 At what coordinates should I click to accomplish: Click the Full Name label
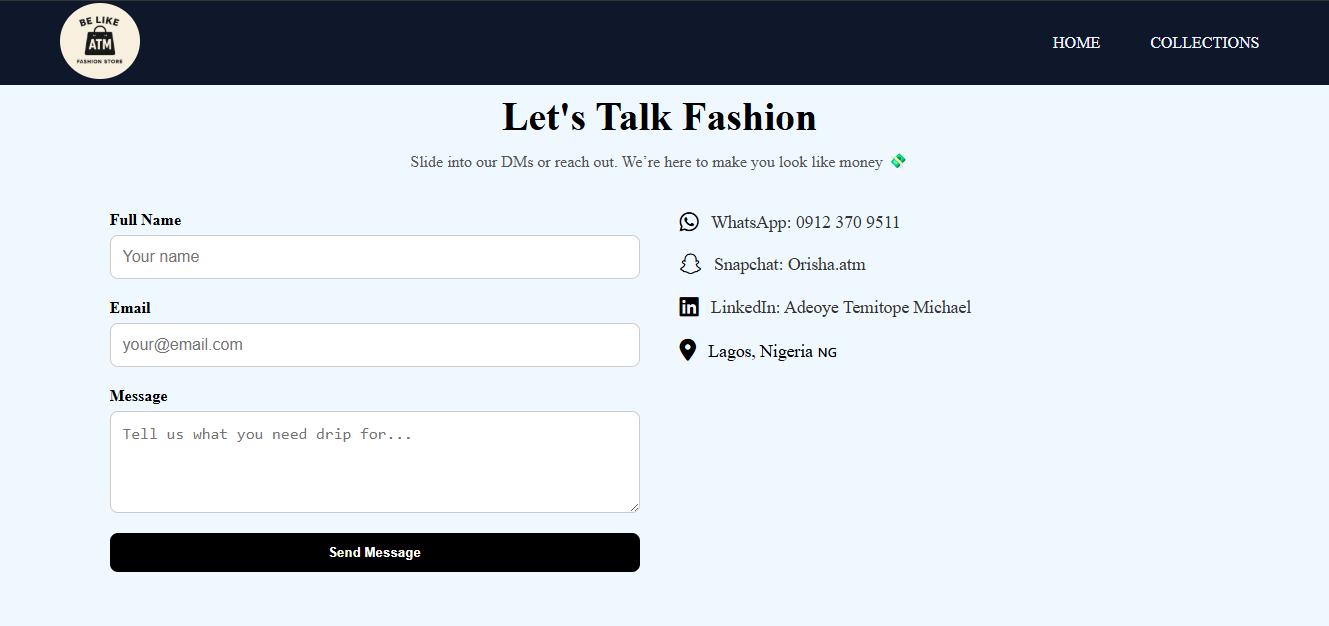click(145, 220)
